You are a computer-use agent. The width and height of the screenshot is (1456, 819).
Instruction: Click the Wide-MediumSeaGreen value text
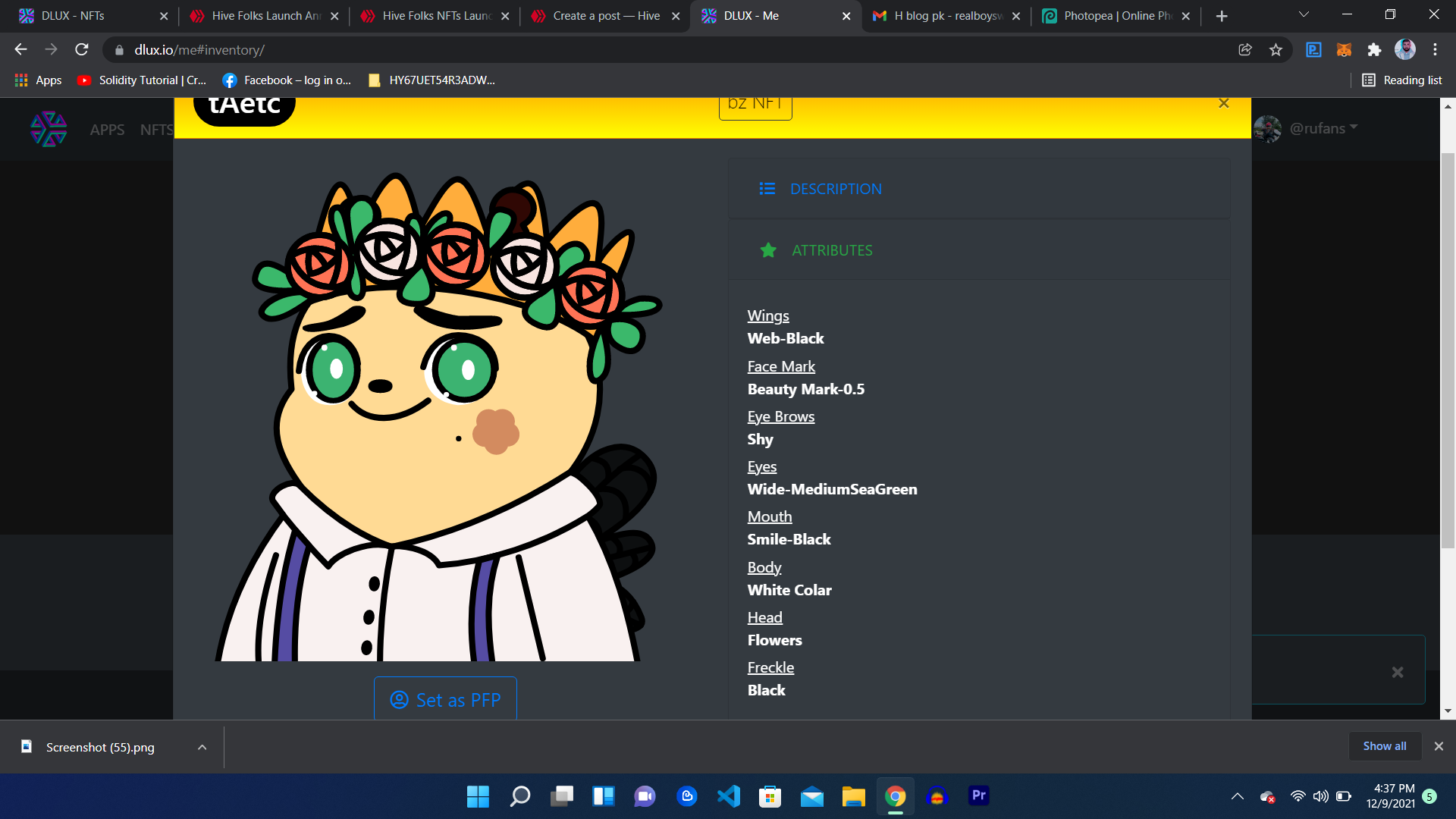coord(833,489)
